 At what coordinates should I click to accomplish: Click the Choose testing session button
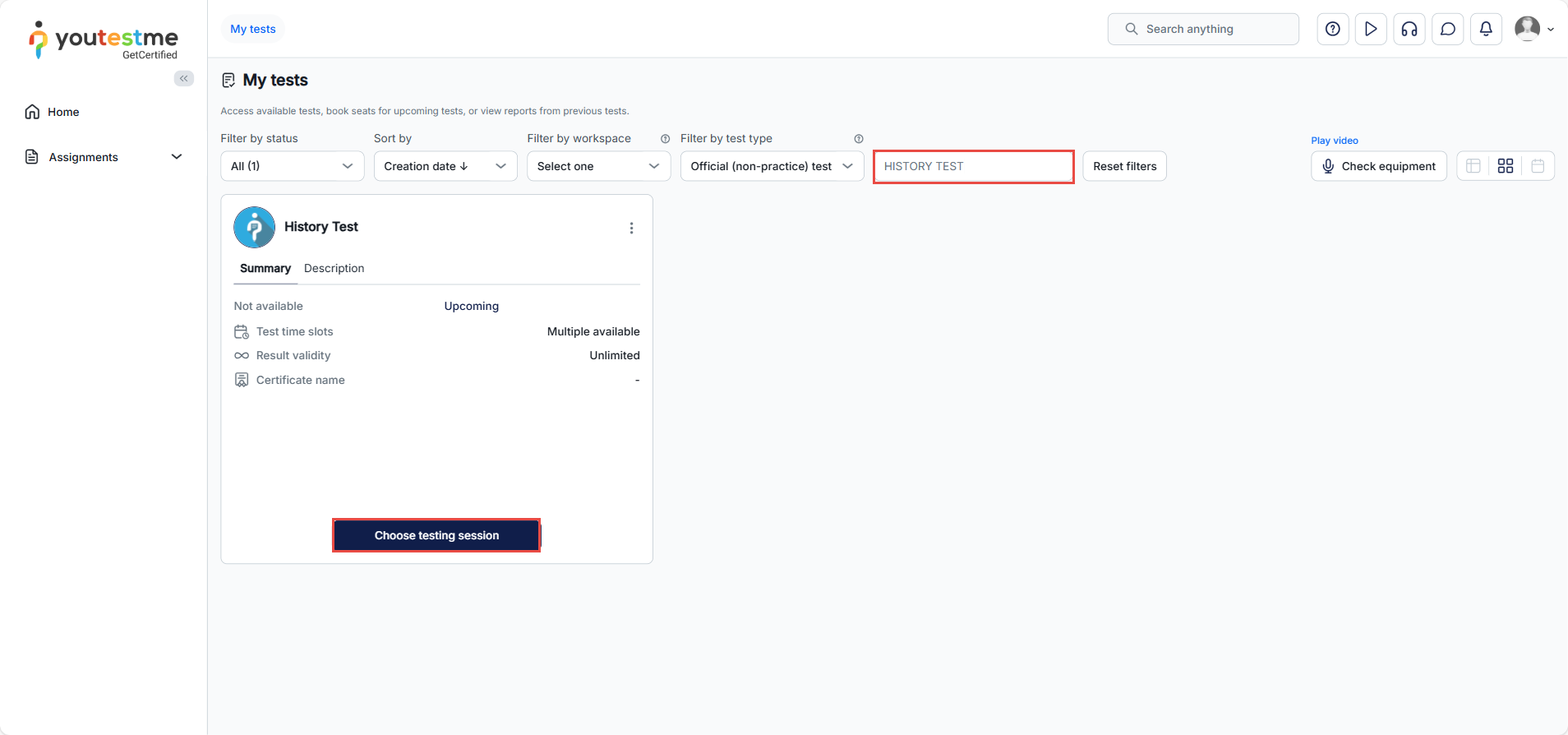coord(436,535)
